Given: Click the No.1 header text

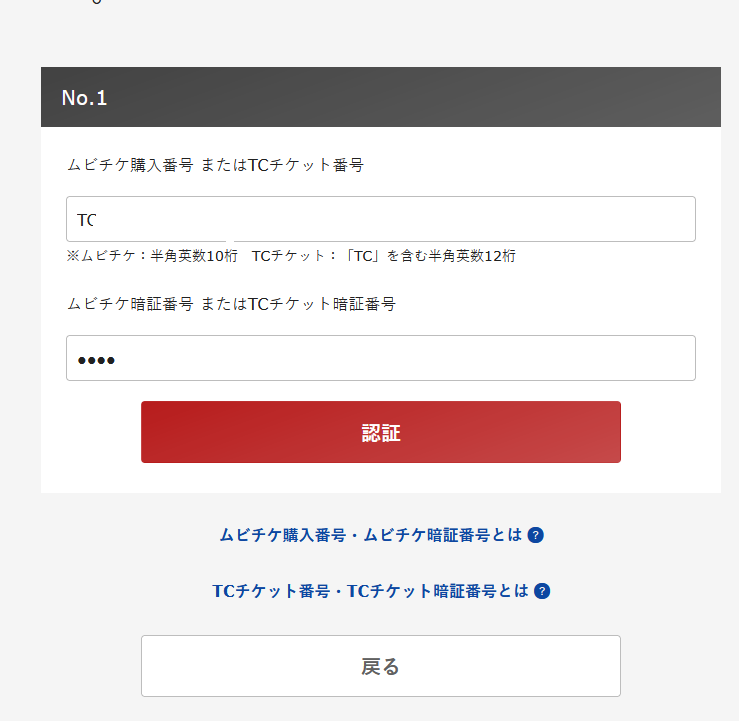Looking at the screenshot, I should [x=84, y=98].
